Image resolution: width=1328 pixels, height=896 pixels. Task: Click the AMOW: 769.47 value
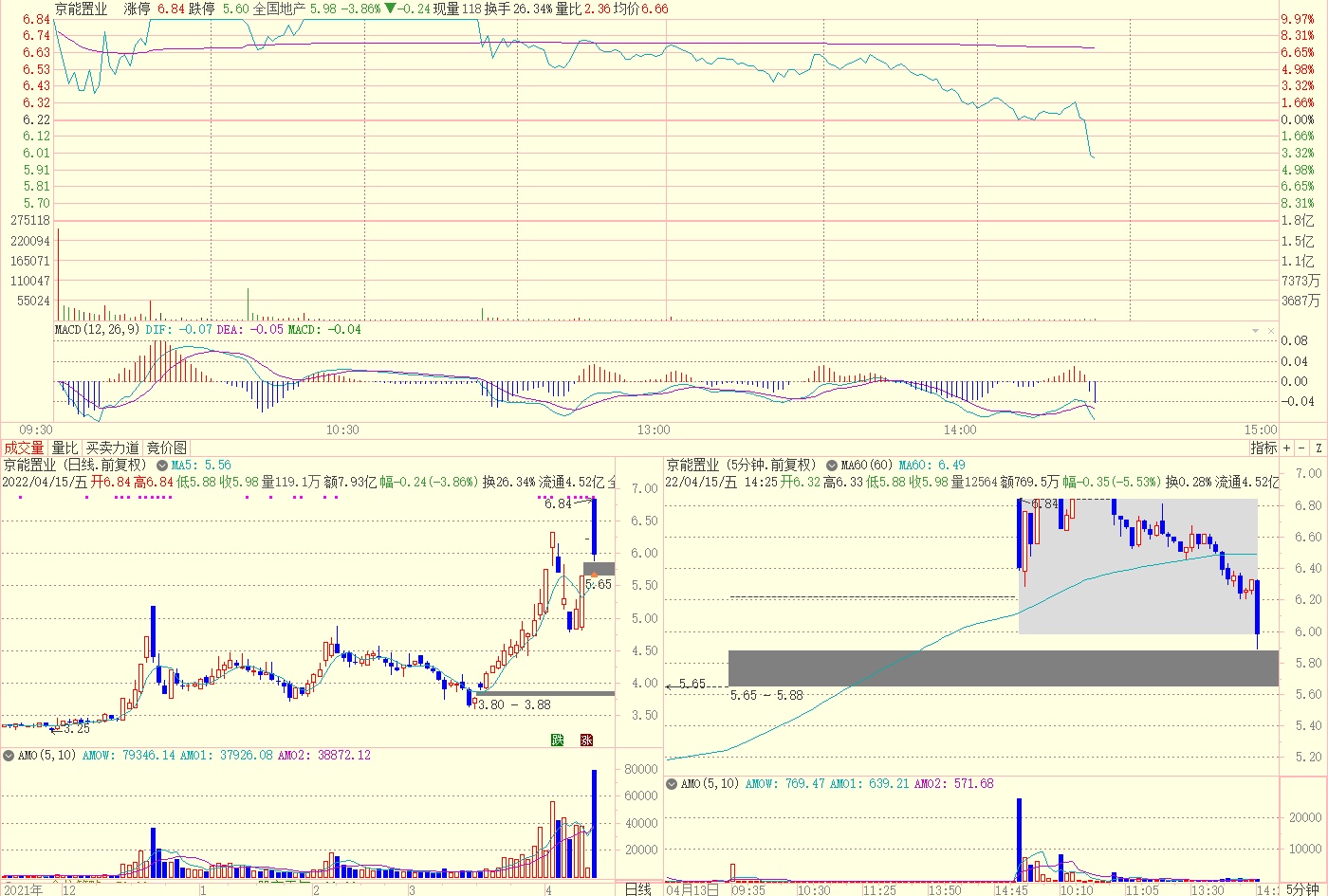pos(785,784)
